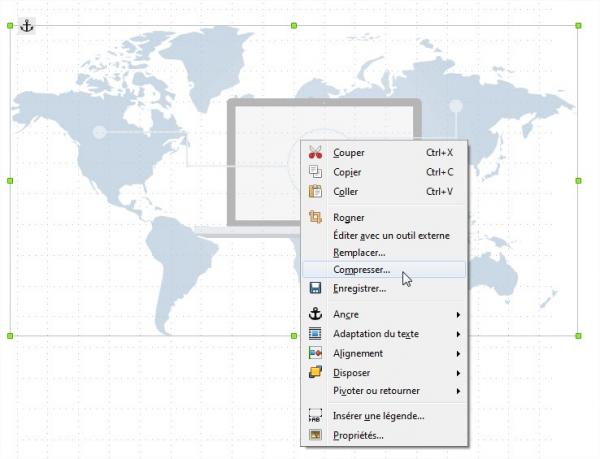Click the Disposer arrange icon
Image resolution: width=600 pixels, height=459 pixels.
[x=315, y=372]
